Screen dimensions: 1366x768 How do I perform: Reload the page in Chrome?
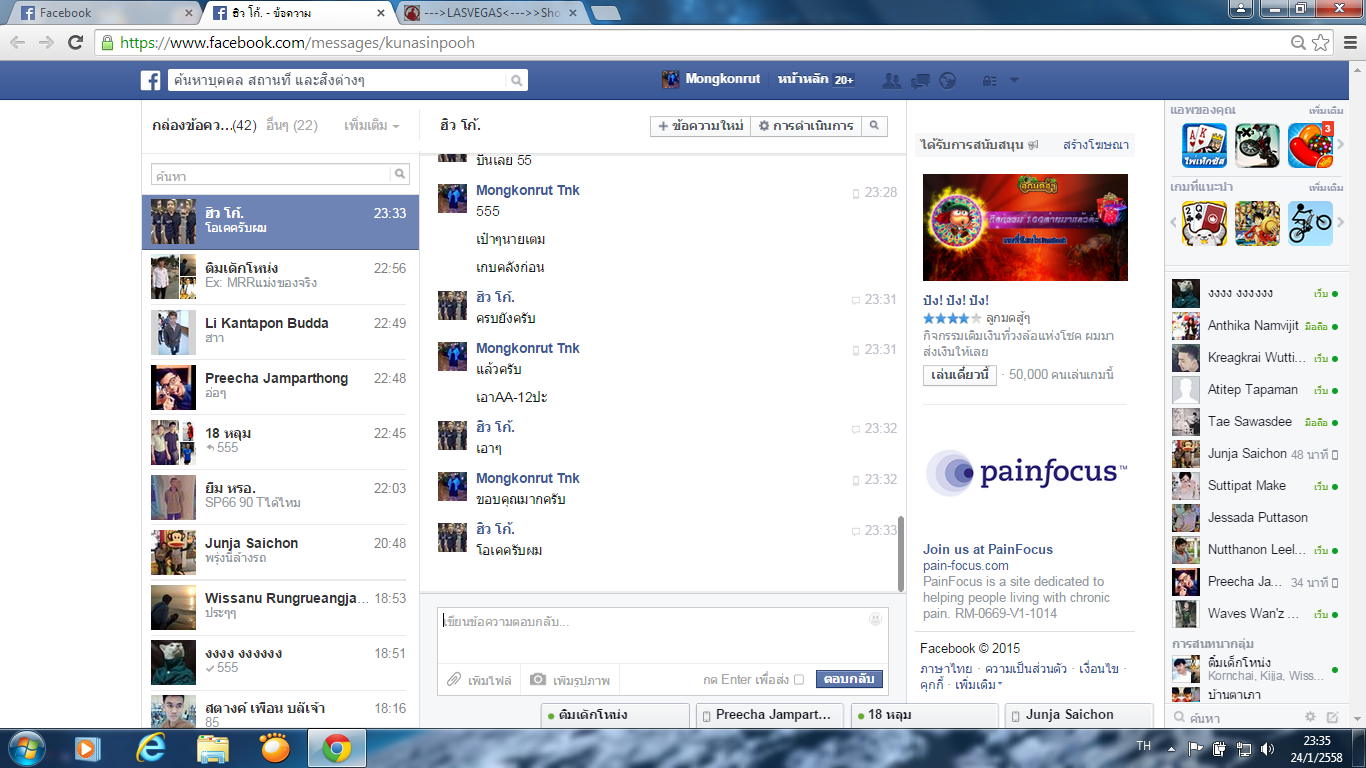[75, 43]
